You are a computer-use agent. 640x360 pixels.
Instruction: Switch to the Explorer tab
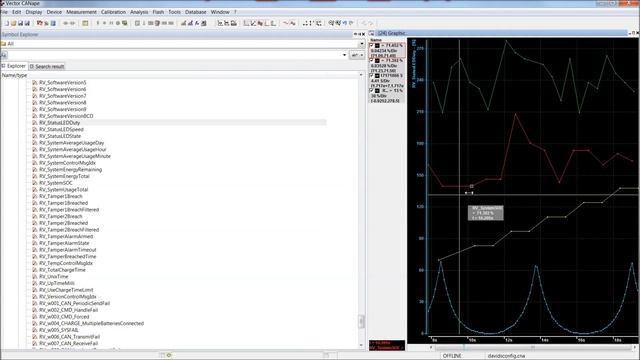(14, 66)
